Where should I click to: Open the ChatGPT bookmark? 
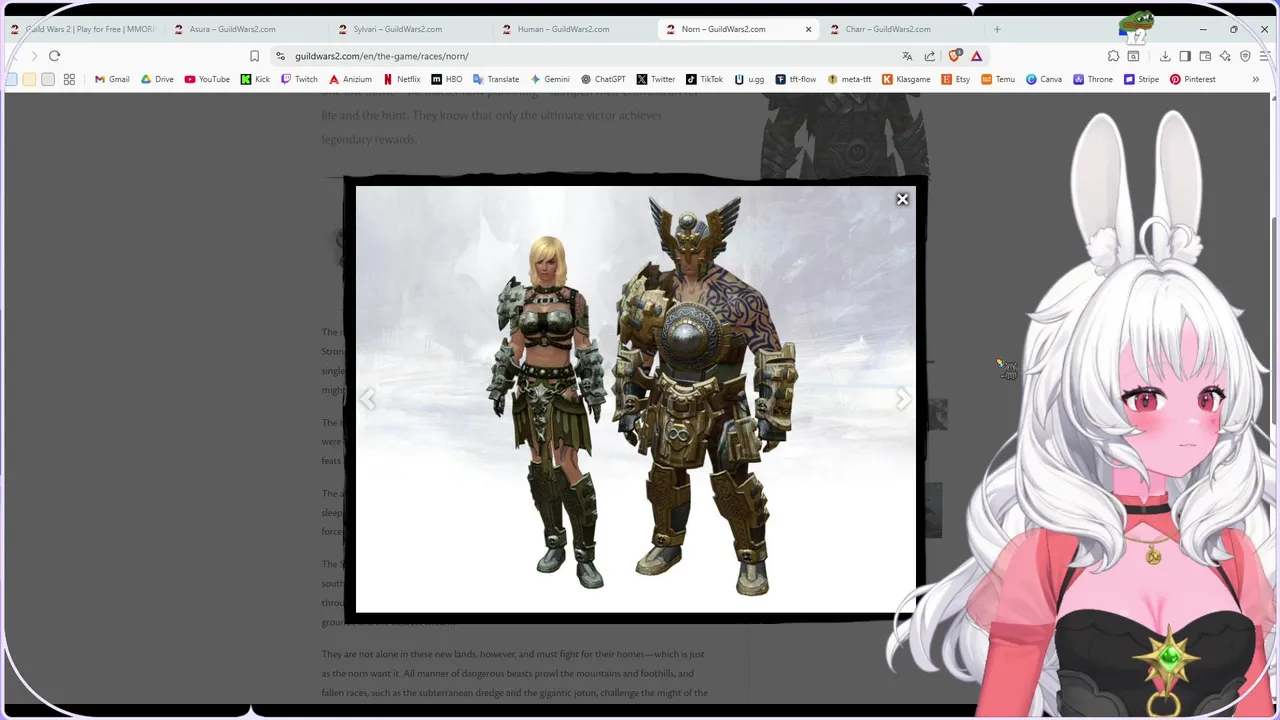603,79
